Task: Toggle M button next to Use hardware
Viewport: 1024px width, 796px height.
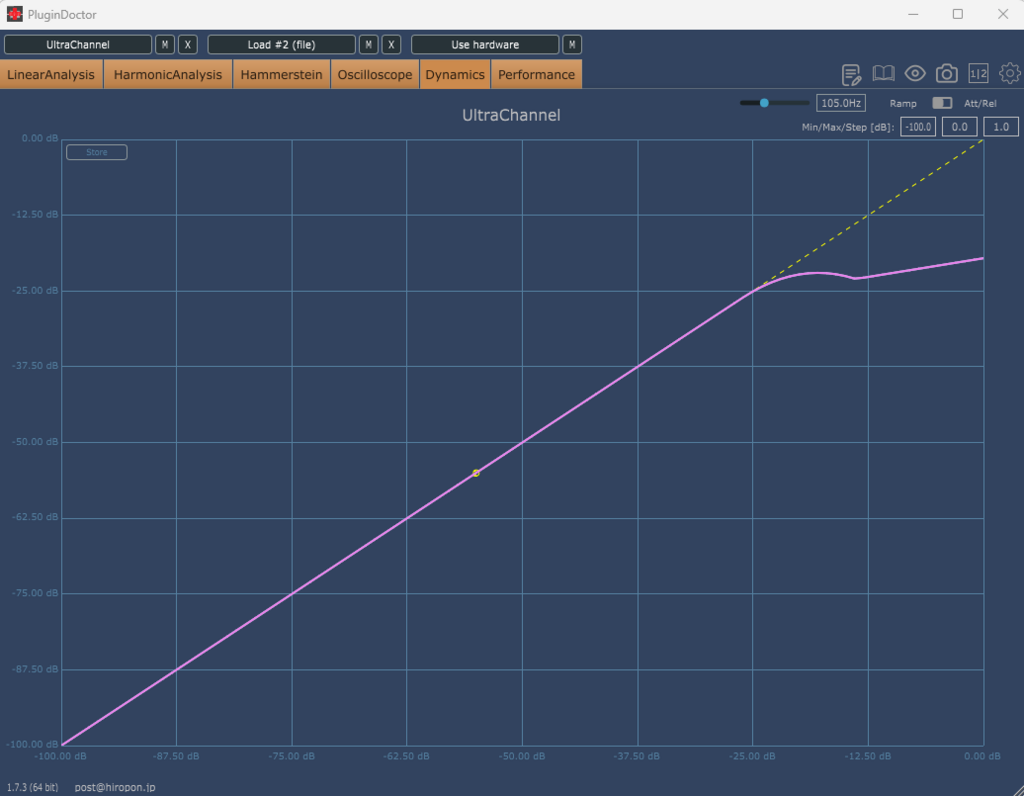Action: click(572, 44)
